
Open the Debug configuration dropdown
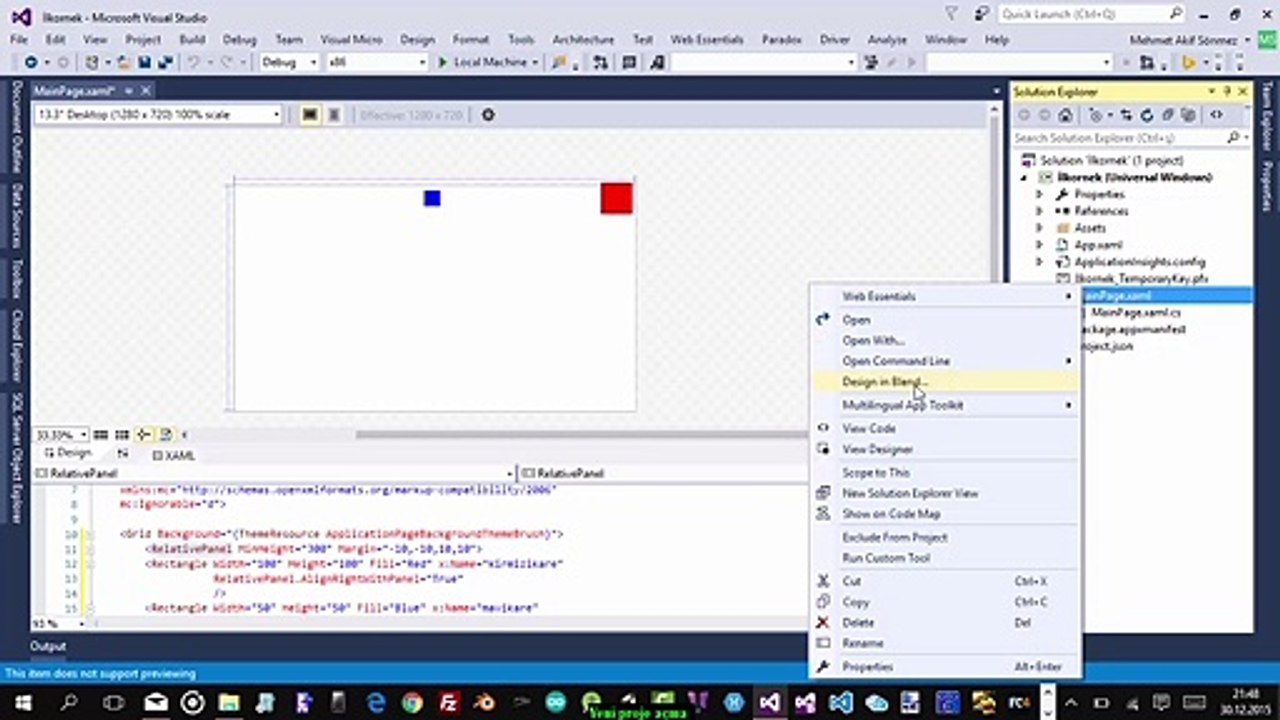coord(289,62)
